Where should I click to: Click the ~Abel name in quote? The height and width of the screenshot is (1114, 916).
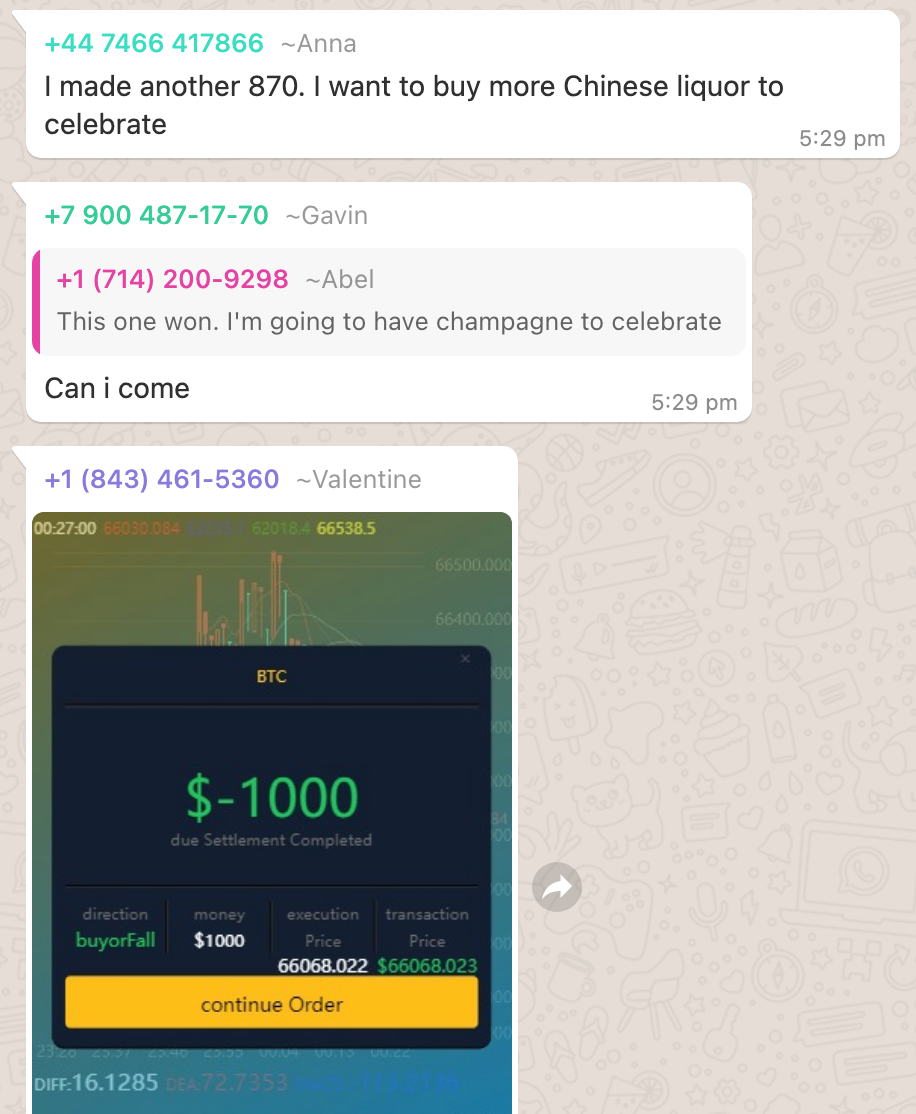click(340, 280)
